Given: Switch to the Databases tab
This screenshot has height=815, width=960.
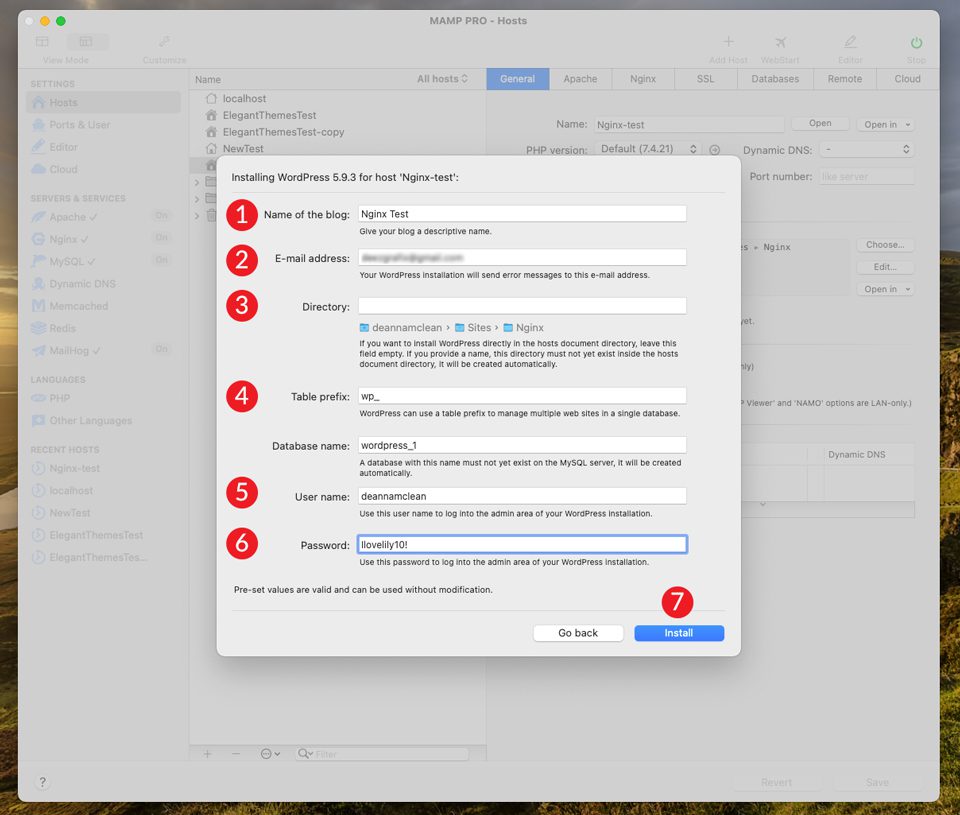Looking at the screenshot, I should point(774,79).
